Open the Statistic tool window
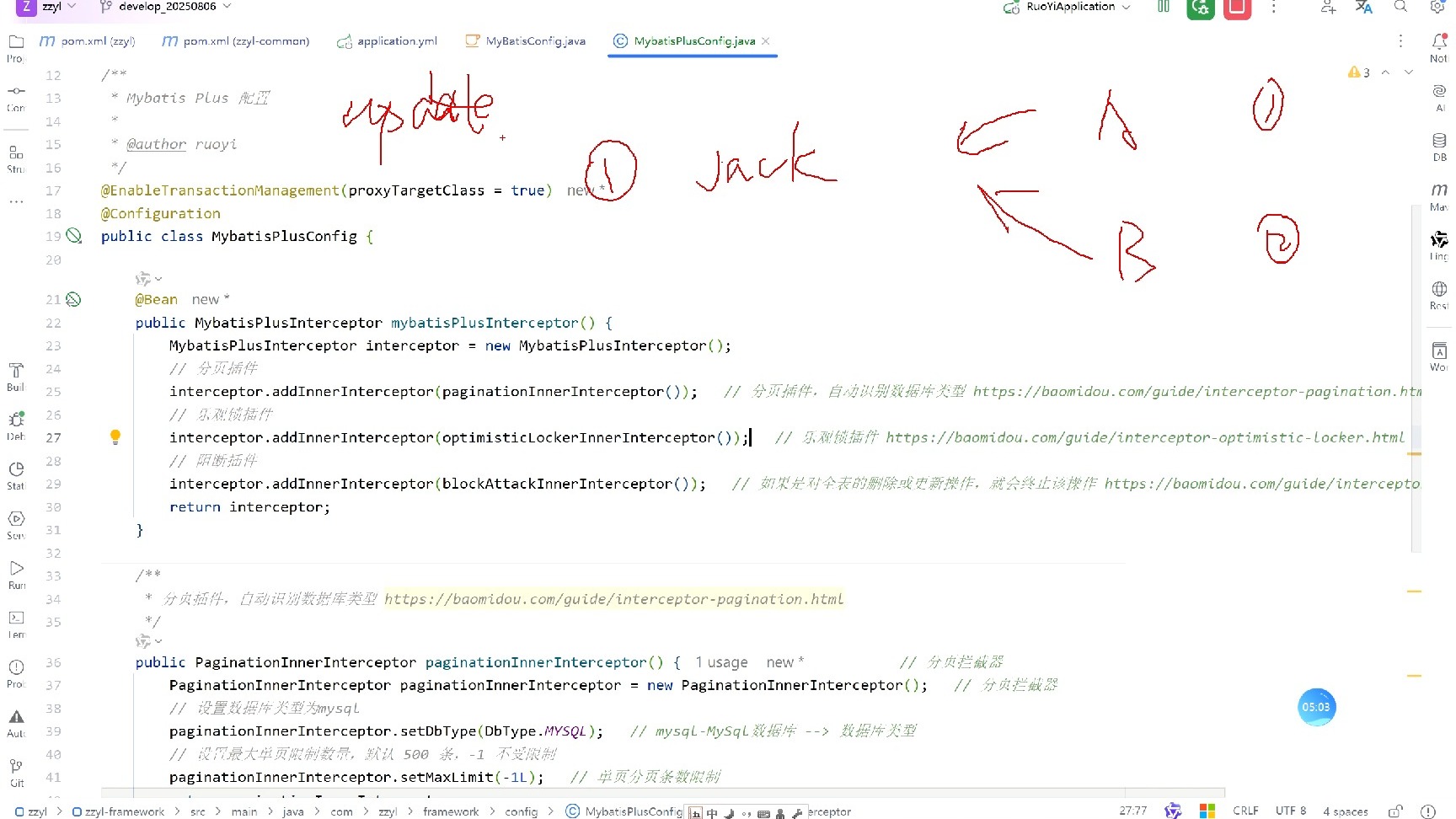 (16, 469)
